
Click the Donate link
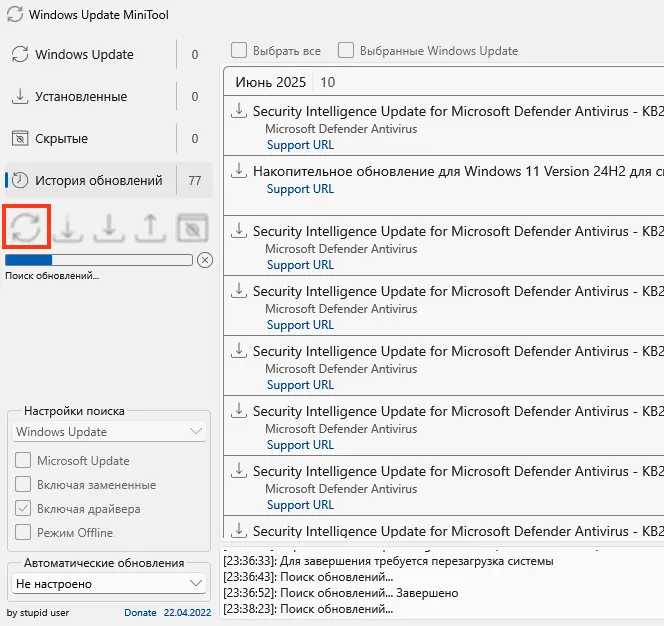point(140,612)
